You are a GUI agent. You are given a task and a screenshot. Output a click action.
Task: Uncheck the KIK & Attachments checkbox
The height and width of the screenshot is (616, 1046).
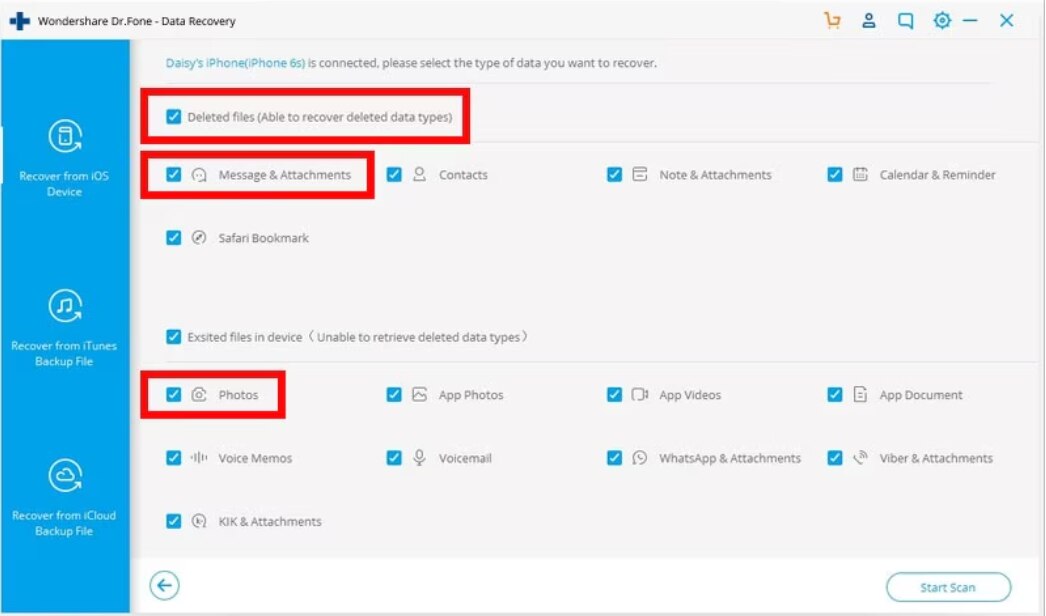click(x=173, y=521)
